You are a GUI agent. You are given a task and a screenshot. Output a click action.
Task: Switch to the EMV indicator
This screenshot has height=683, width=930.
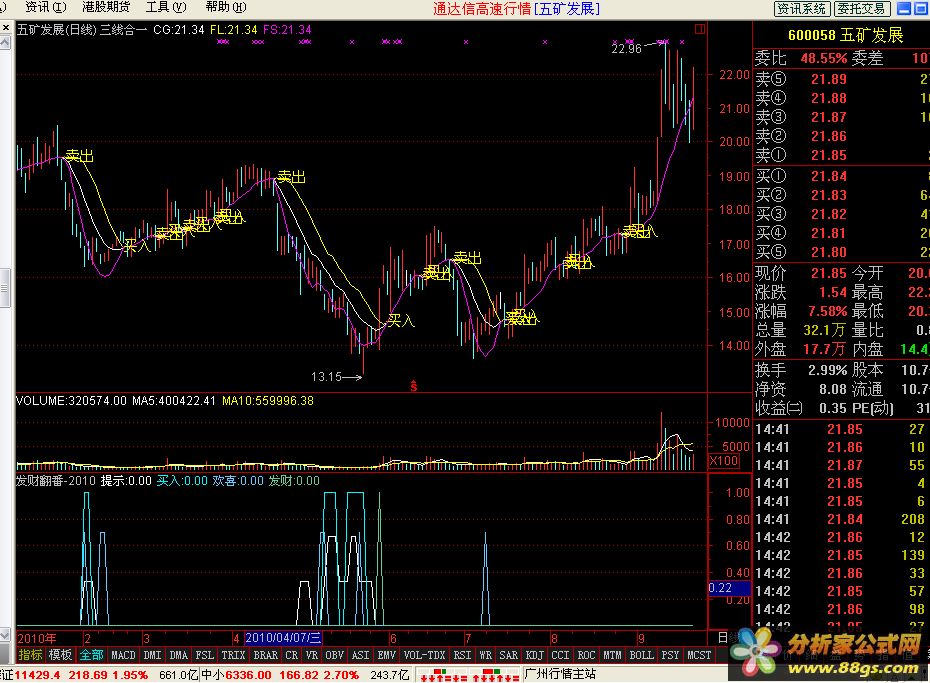[387, 655]
